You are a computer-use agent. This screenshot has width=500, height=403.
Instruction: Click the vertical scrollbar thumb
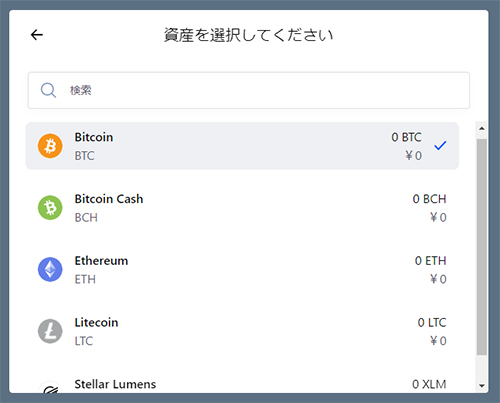482,247
